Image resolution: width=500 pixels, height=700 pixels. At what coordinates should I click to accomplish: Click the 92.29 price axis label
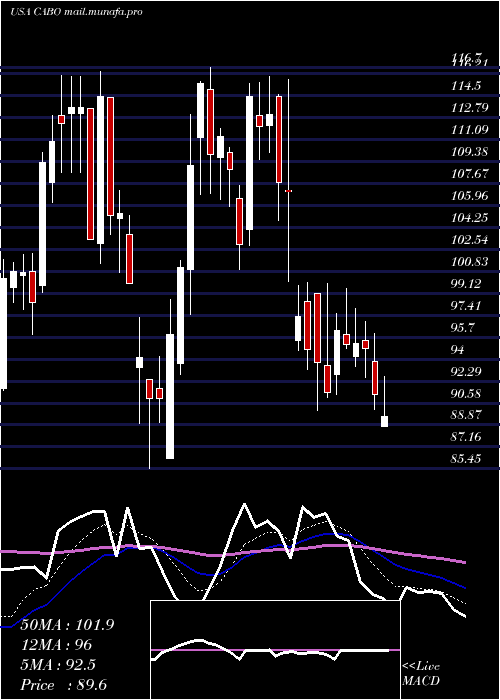[466, 371]
